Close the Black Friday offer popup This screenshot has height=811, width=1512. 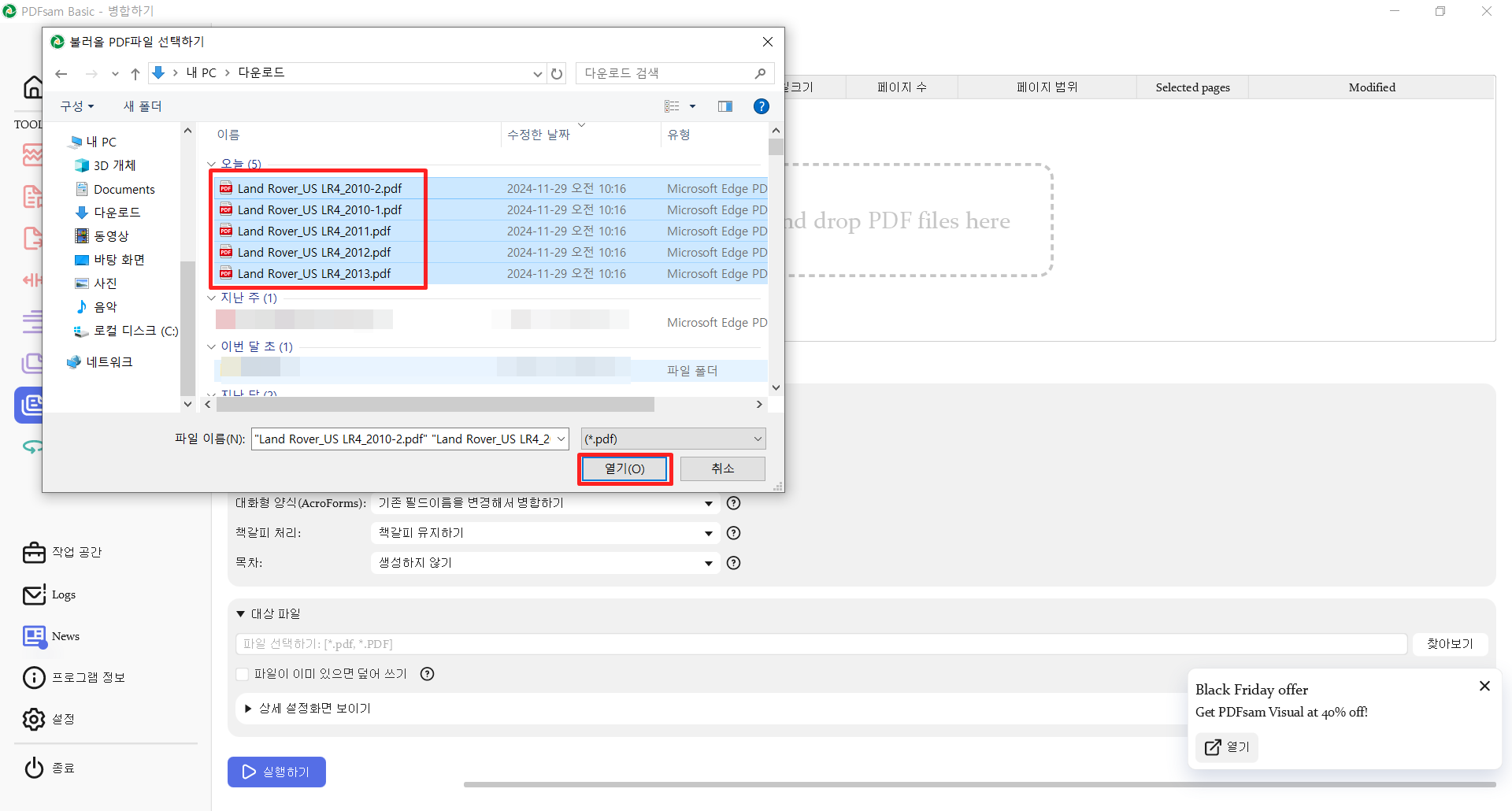[1484, 686]
